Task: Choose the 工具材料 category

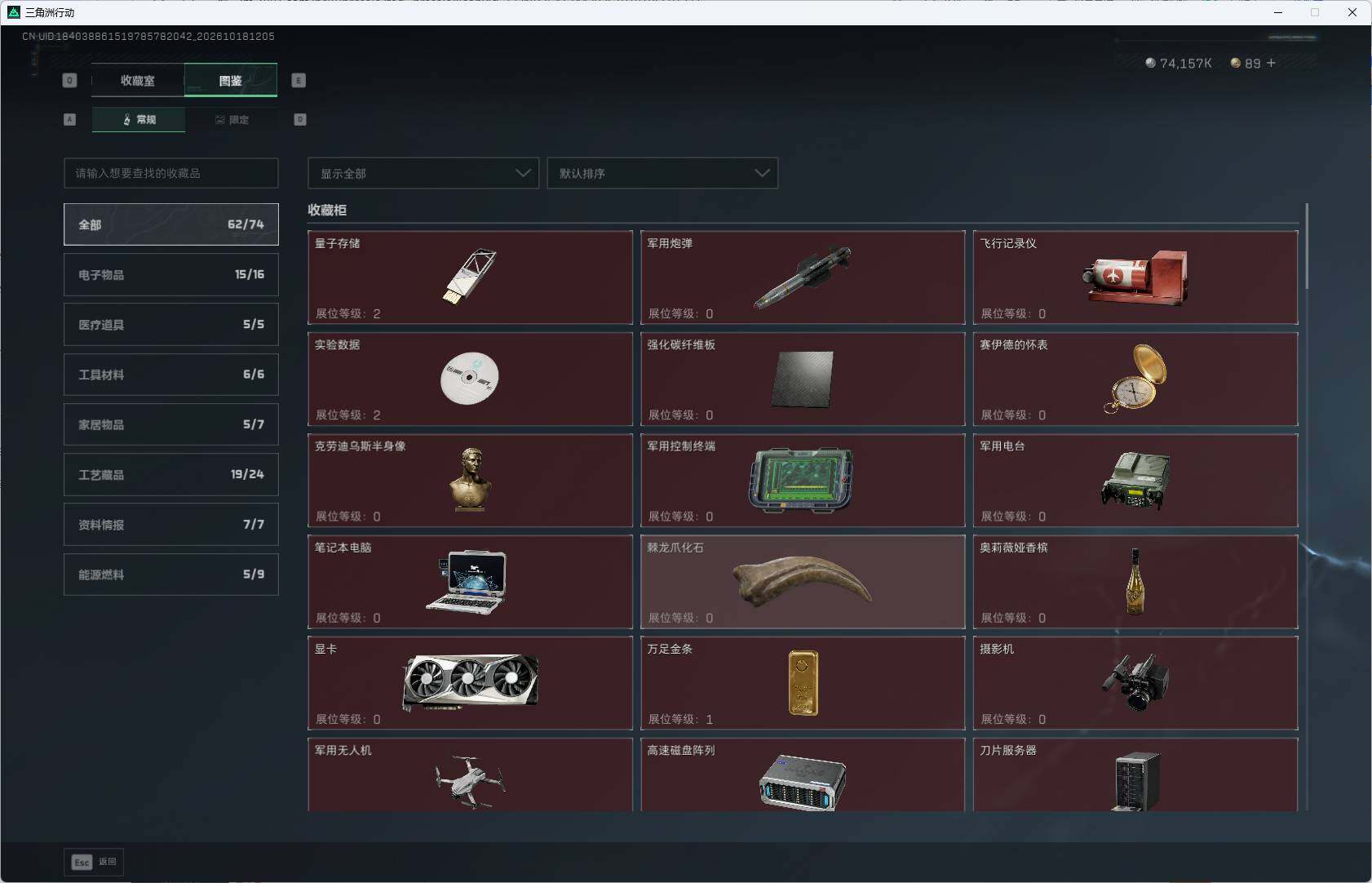Action: 171,375
